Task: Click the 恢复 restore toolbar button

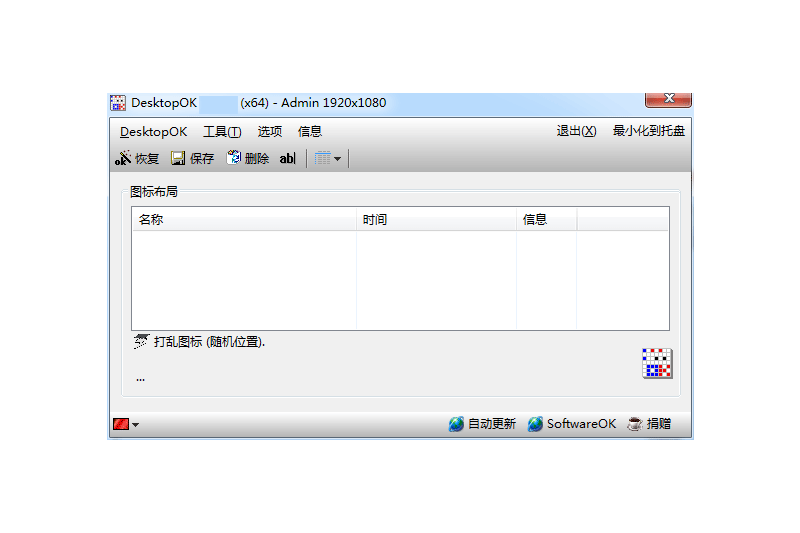Action: 137,159
